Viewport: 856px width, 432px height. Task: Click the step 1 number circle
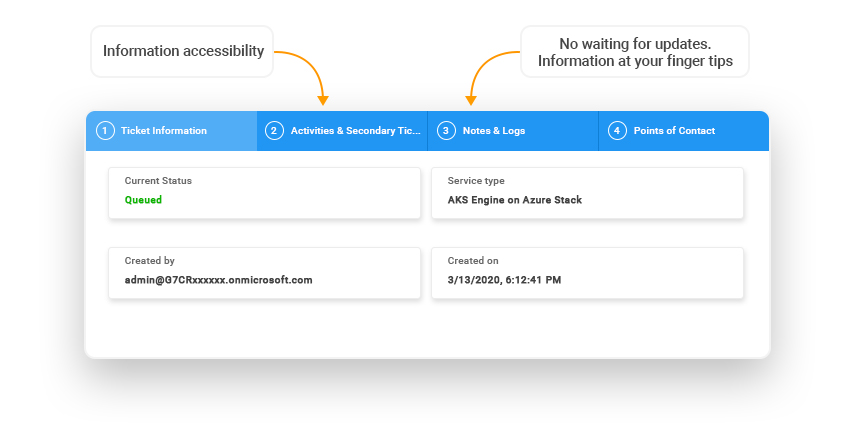coord(105,131)
